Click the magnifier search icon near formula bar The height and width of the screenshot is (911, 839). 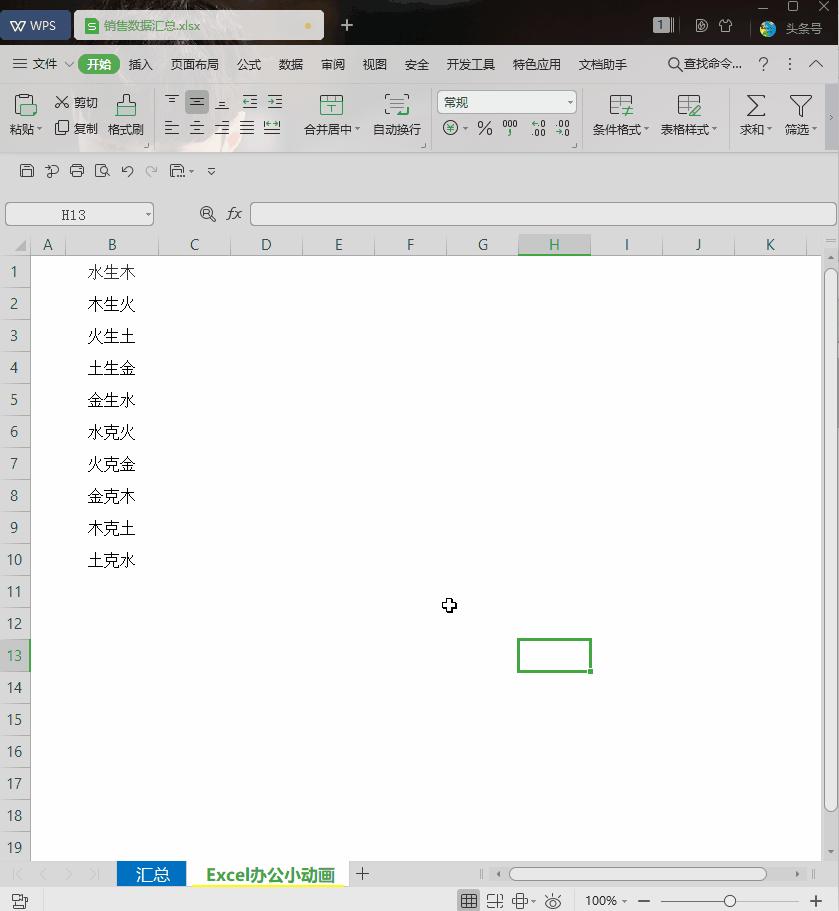pos(207,213)
